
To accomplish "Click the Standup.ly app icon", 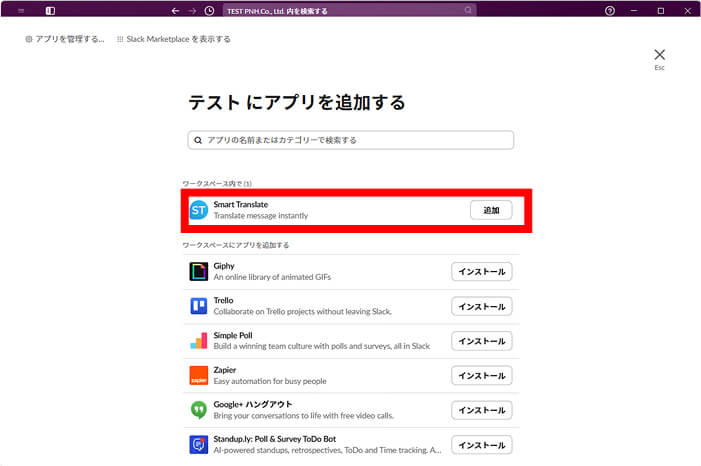I will coord(198,445).
